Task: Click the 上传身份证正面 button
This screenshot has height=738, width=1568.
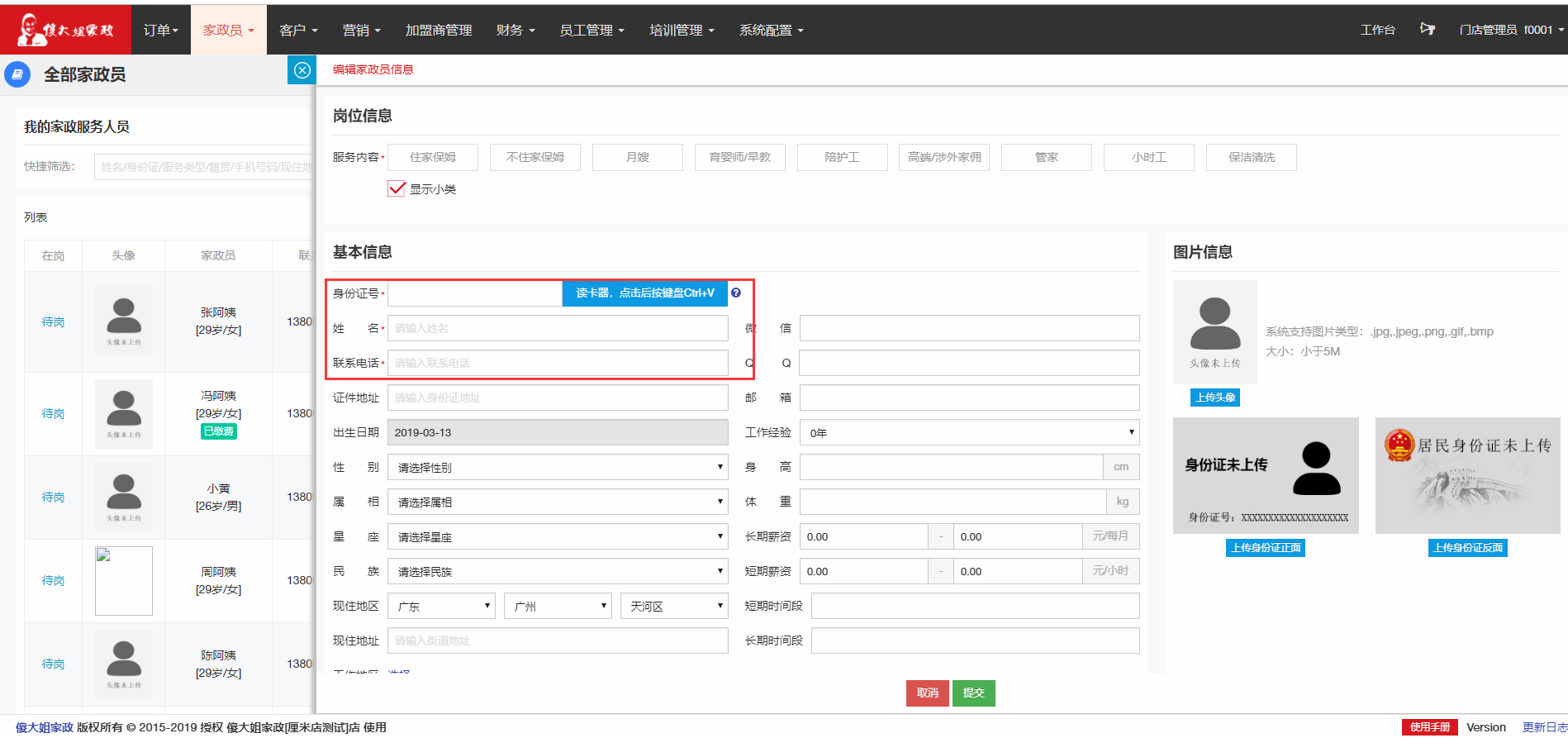Action: [x=1266, y=548]
